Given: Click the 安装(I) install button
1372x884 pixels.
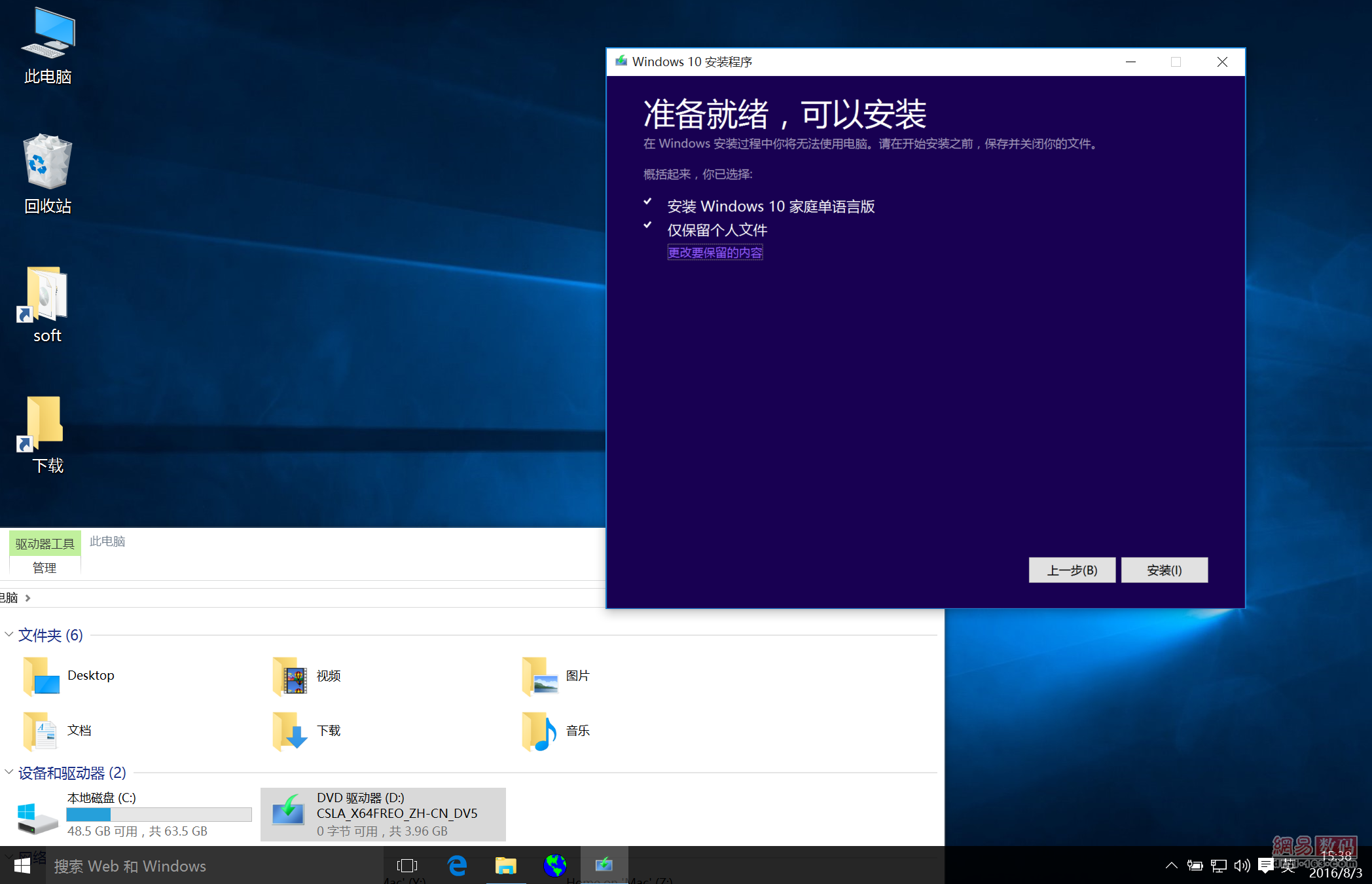Looking at the screenshot, I should [x=1164, y=570].
